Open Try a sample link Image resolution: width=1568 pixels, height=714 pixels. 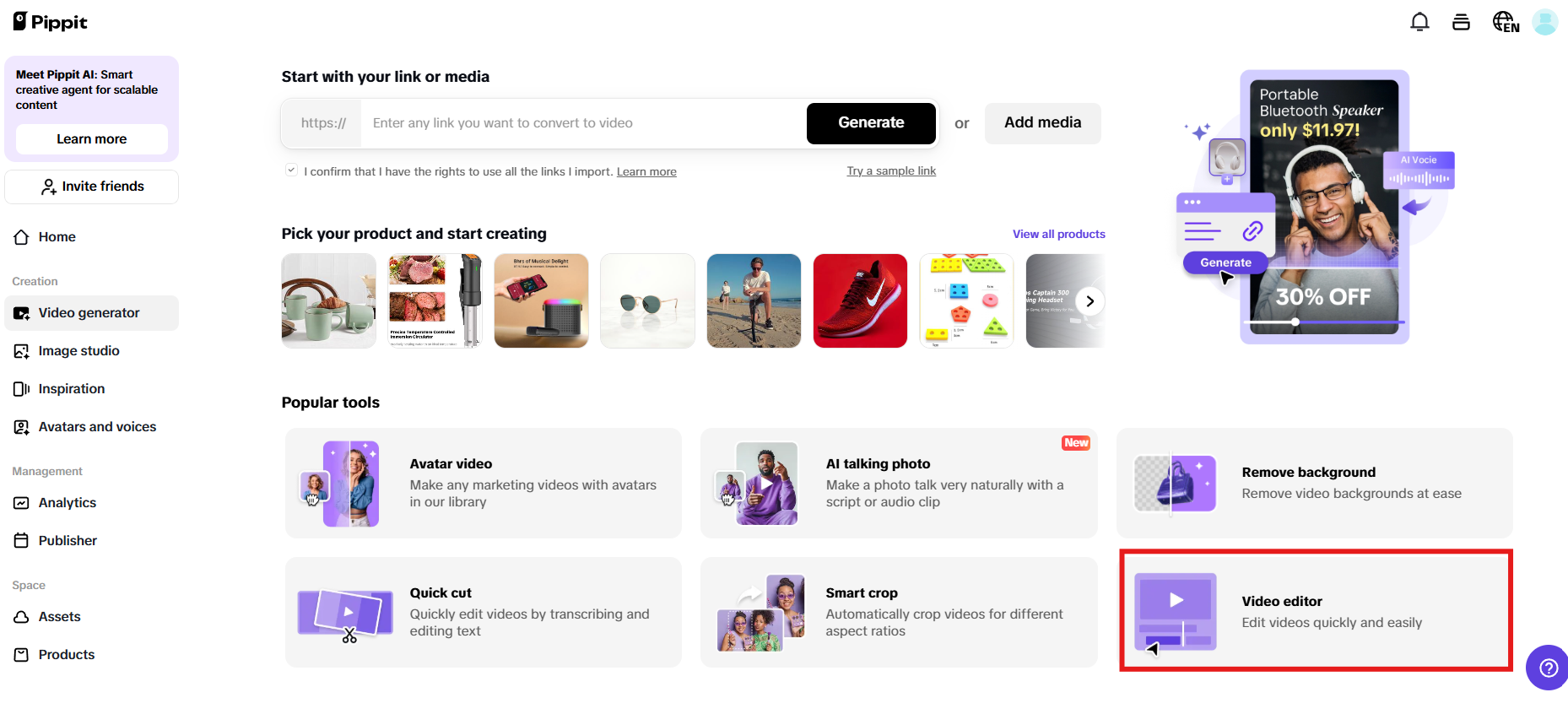891,170
